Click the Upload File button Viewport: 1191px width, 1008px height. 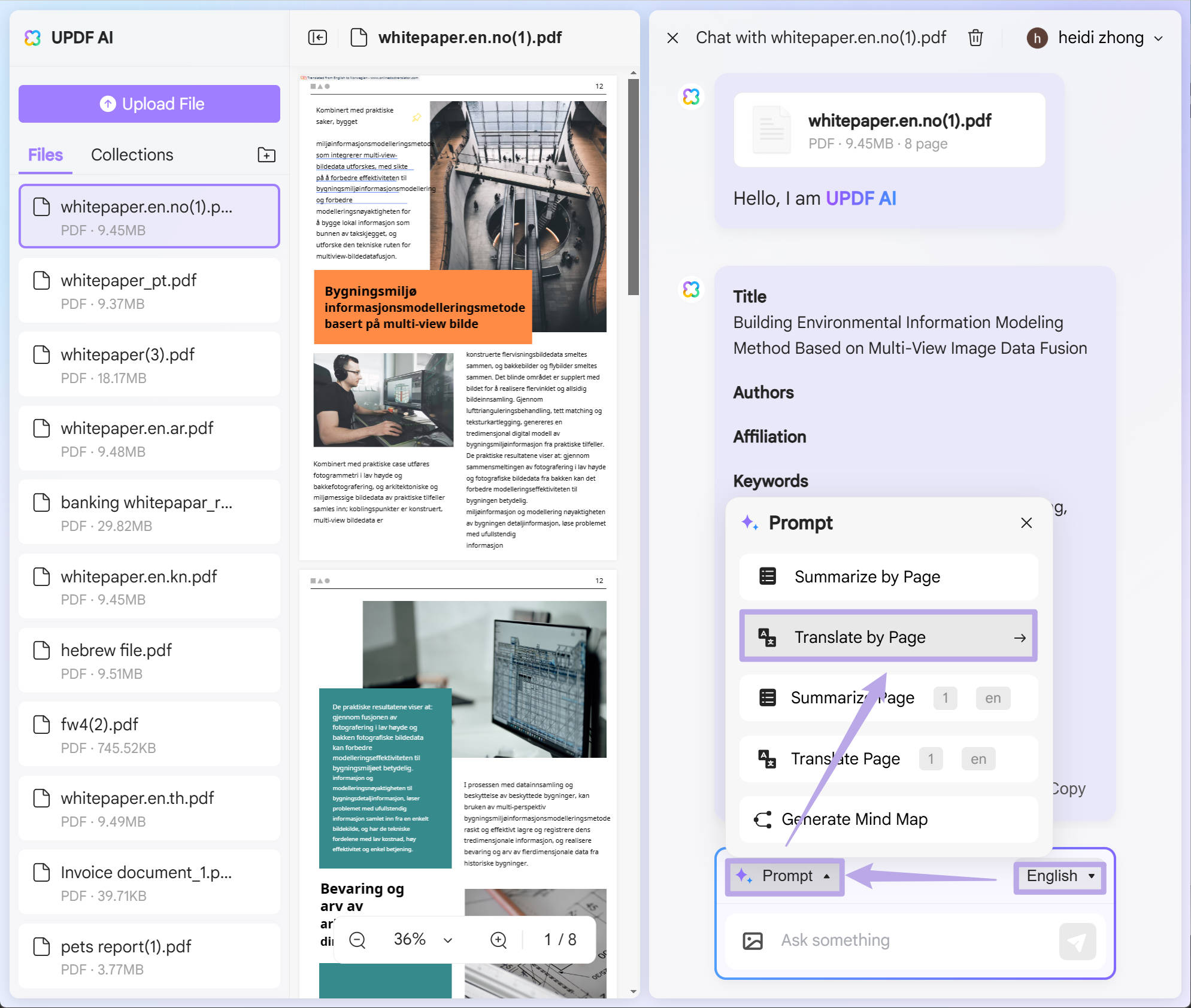[149, 104]
